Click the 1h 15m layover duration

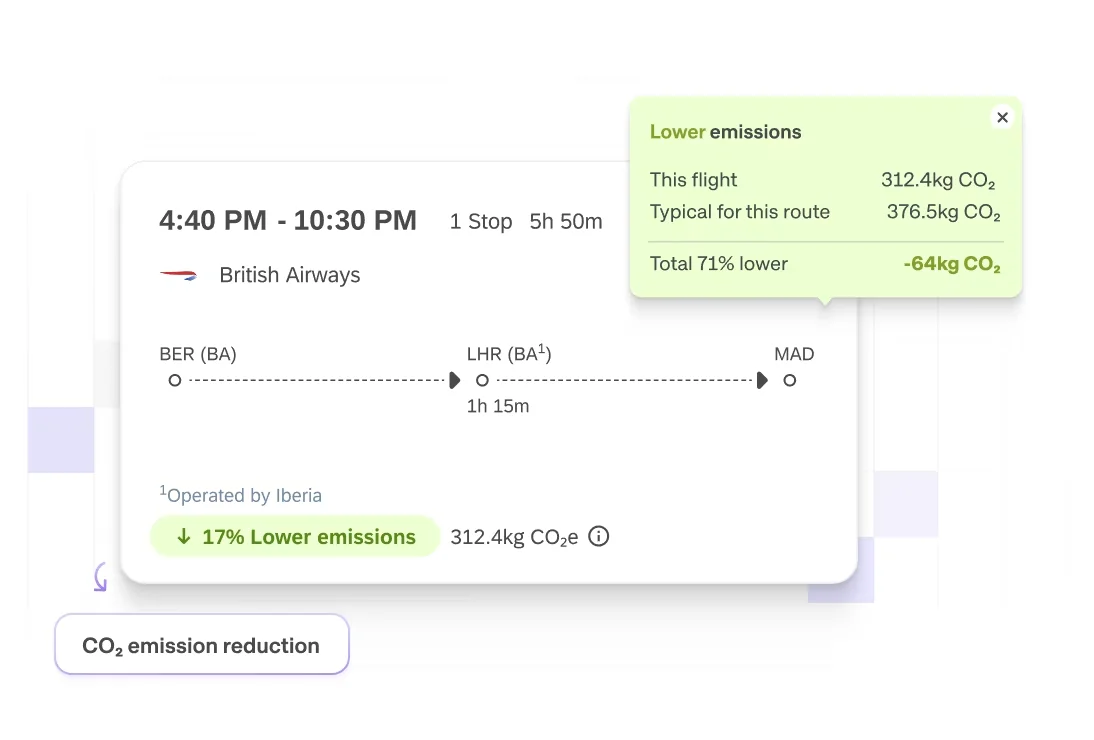[x=498, y=406]
